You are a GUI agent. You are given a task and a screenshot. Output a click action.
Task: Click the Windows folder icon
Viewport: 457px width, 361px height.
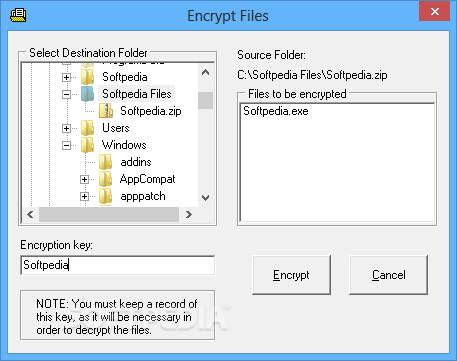point(87,145)
